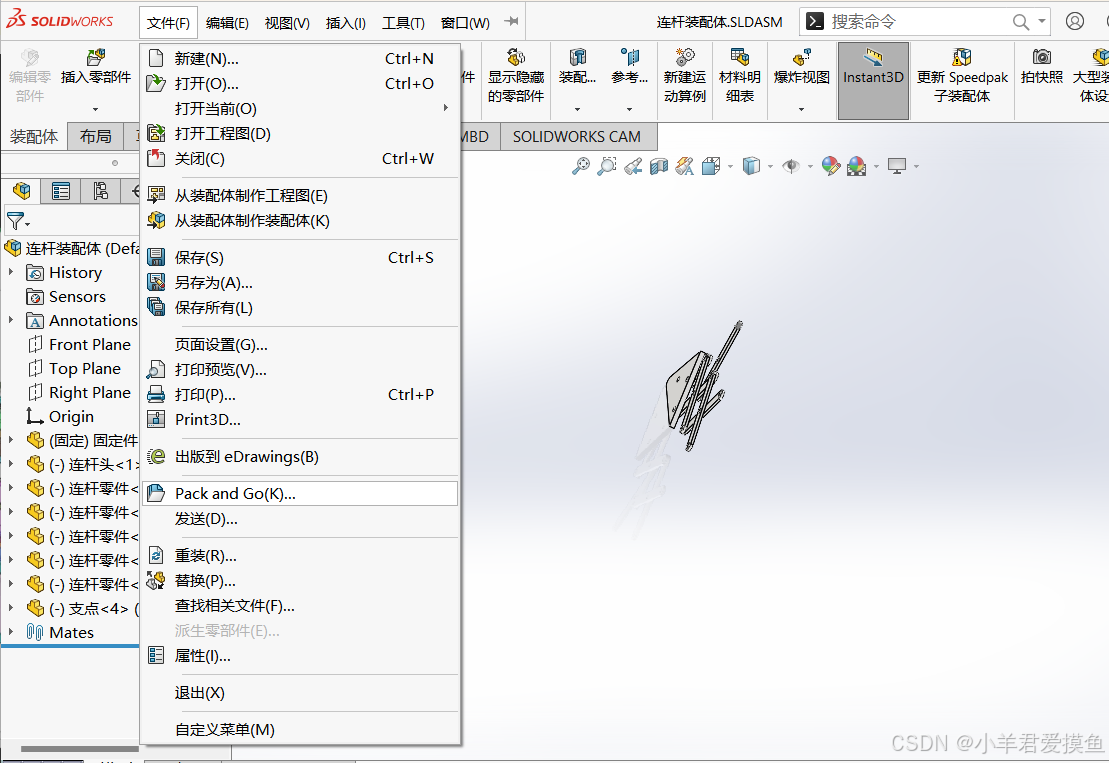The image size is (1109, 763).
Task: Click View Settings monitor icon
Action: click(x=897, y=166)
